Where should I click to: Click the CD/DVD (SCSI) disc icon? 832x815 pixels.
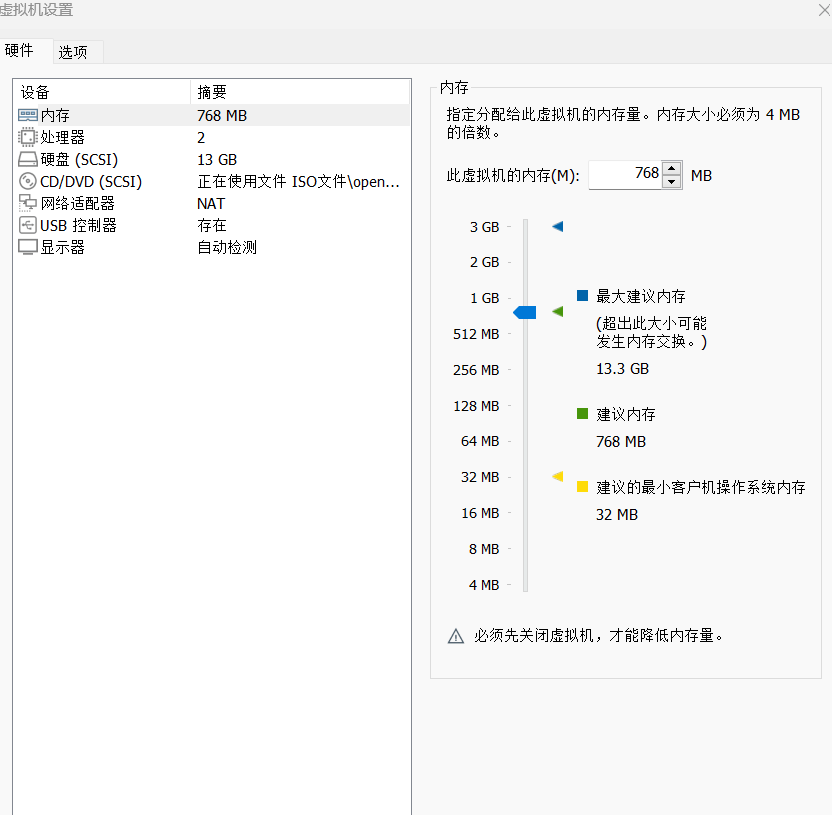[x=28, y=182]
